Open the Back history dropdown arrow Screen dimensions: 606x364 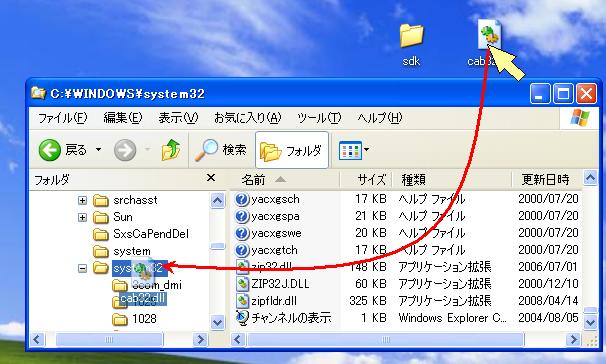point(99,150)
